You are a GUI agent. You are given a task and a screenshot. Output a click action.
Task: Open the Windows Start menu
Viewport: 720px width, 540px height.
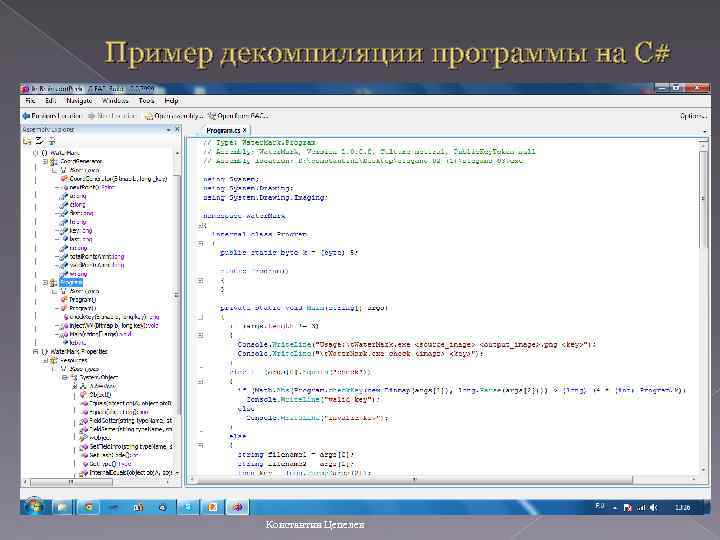[x=34, y=506]
